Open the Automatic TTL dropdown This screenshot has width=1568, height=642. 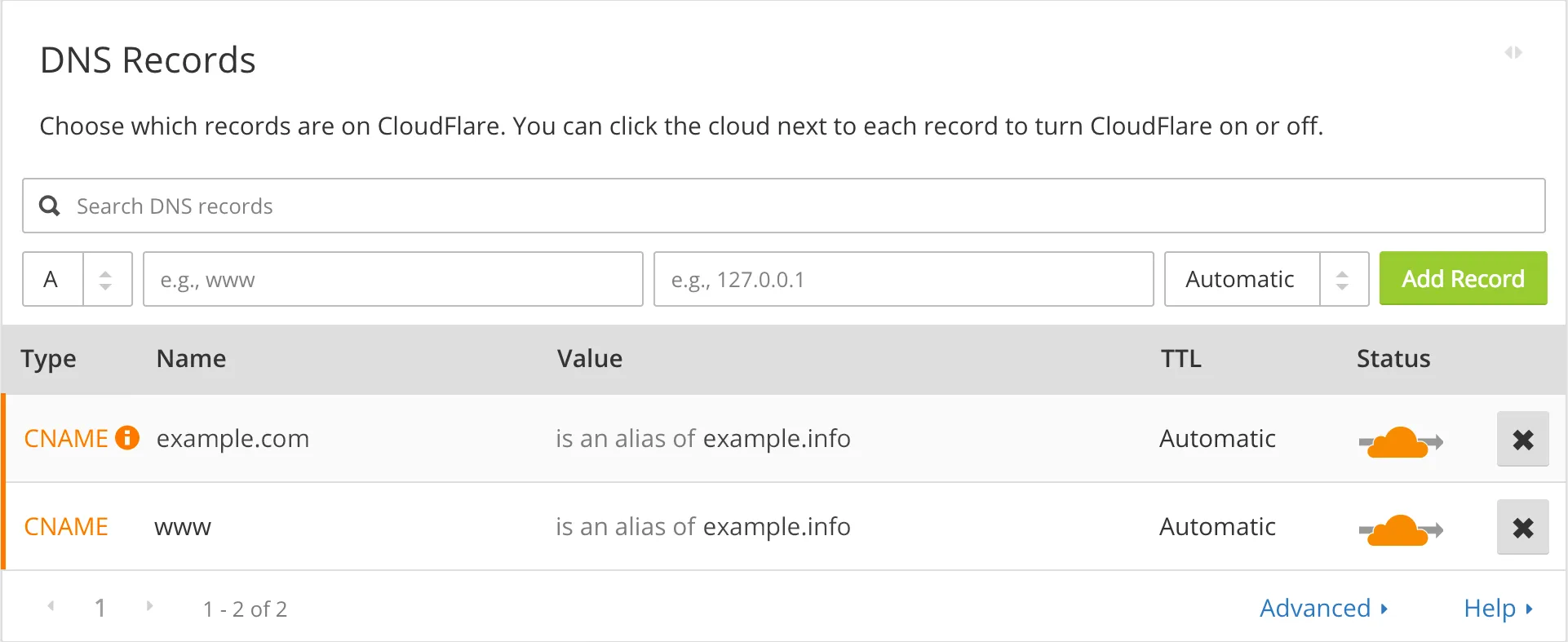(1265, 279)
